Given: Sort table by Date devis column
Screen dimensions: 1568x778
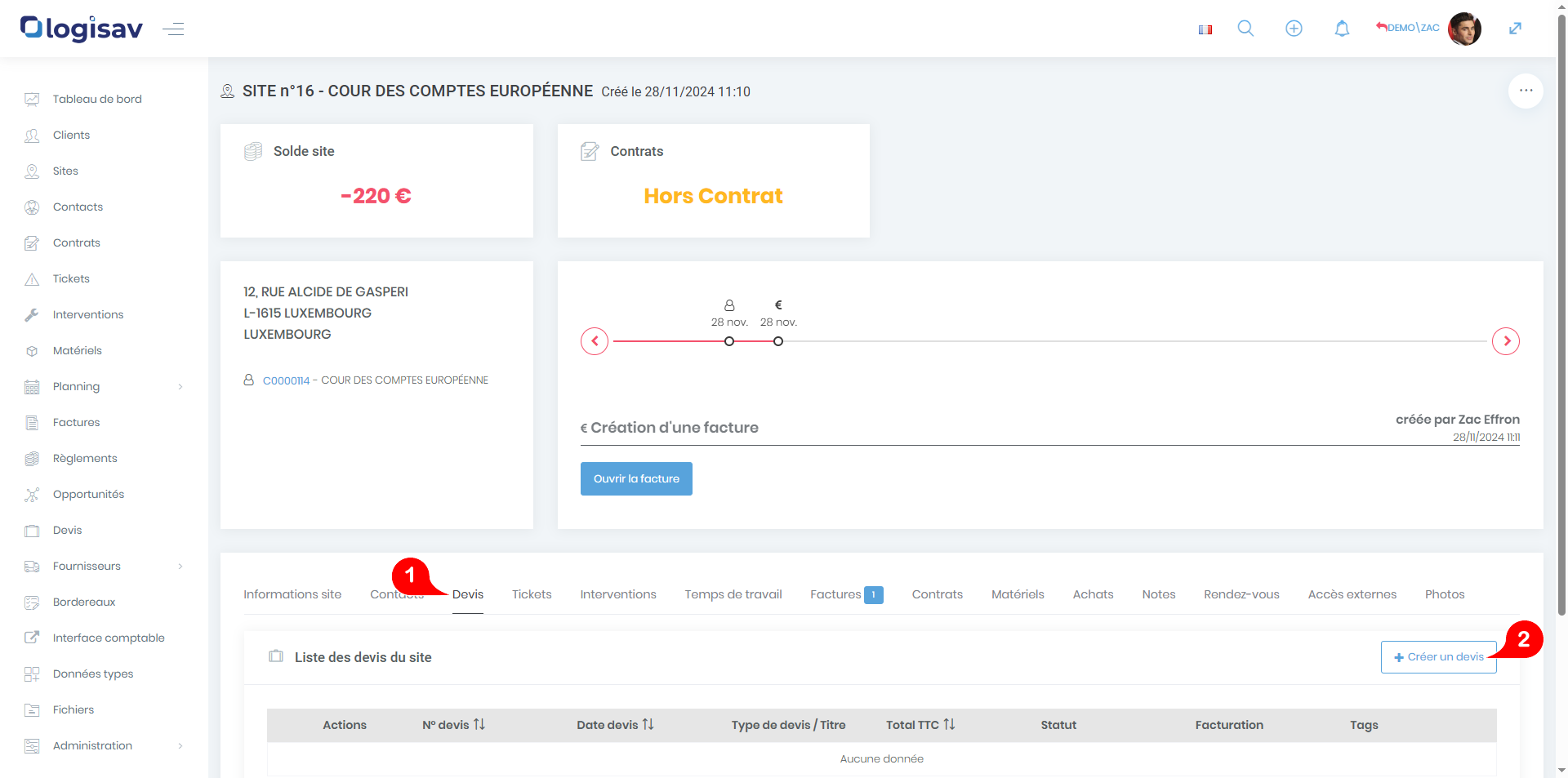Looking at the screenshot, I should click(615, 725).
